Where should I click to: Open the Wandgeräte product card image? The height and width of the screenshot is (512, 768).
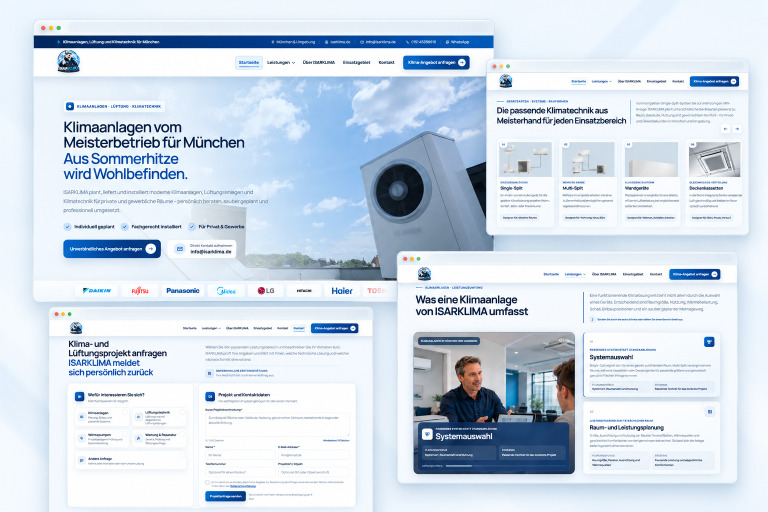[x=651, y=159]
